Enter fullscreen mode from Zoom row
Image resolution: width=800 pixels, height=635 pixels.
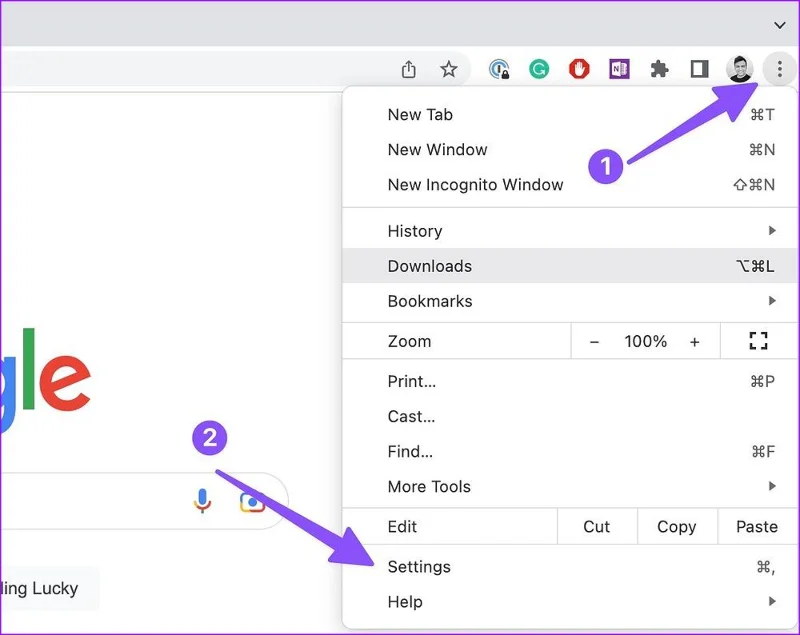758,341
